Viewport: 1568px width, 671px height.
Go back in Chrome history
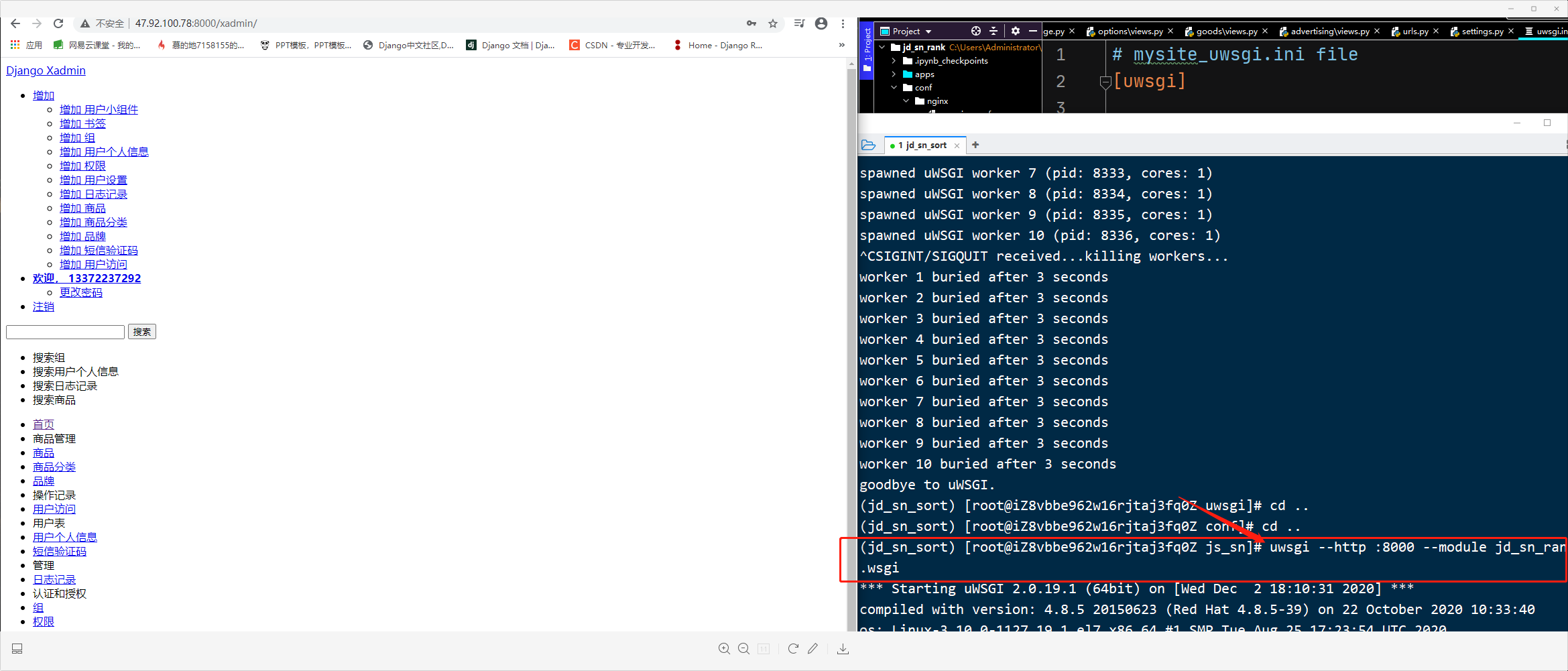point(15,23)
